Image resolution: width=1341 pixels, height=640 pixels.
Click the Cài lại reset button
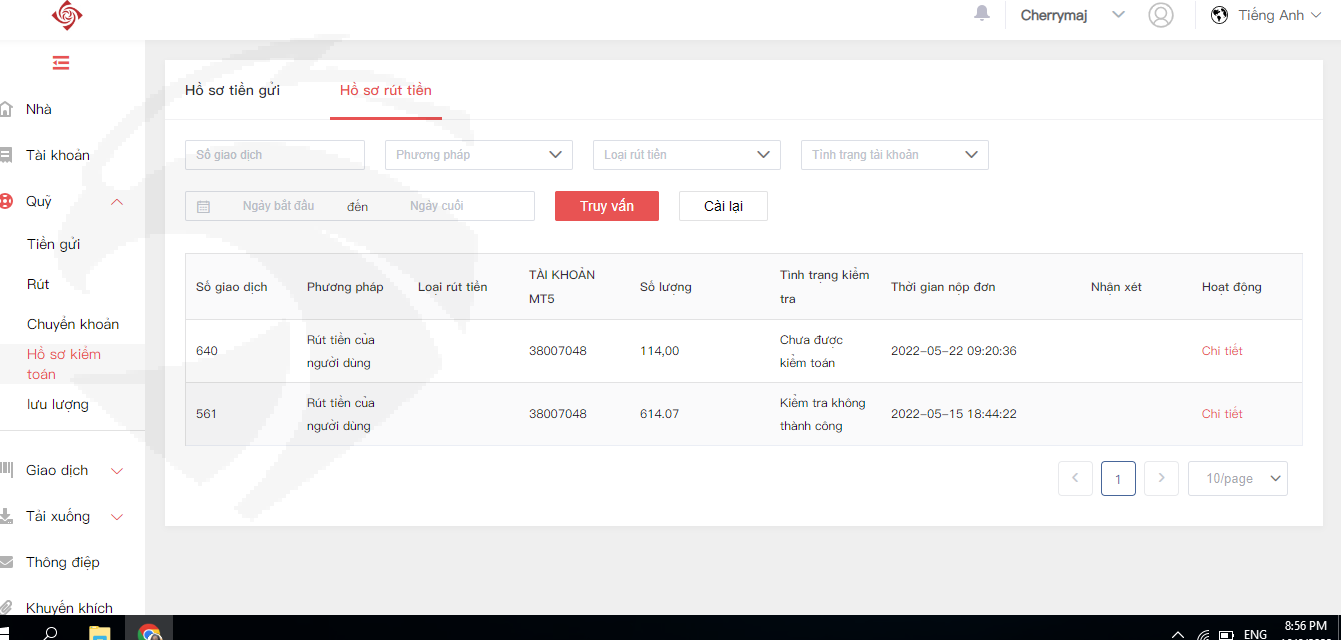[x=723, y=206]
